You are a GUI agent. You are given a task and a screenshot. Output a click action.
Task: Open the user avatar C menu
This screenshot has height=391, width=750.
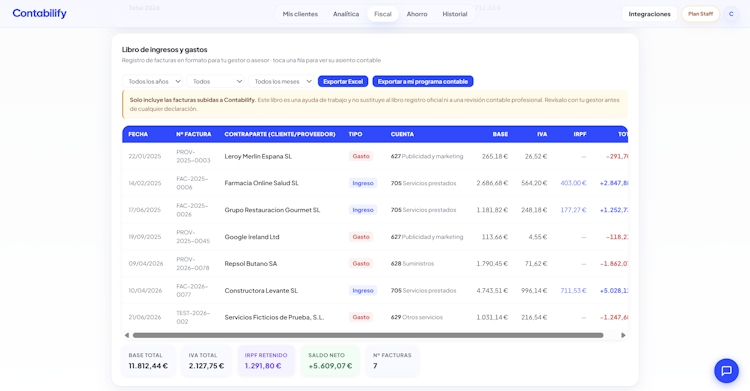click(730, 14)
